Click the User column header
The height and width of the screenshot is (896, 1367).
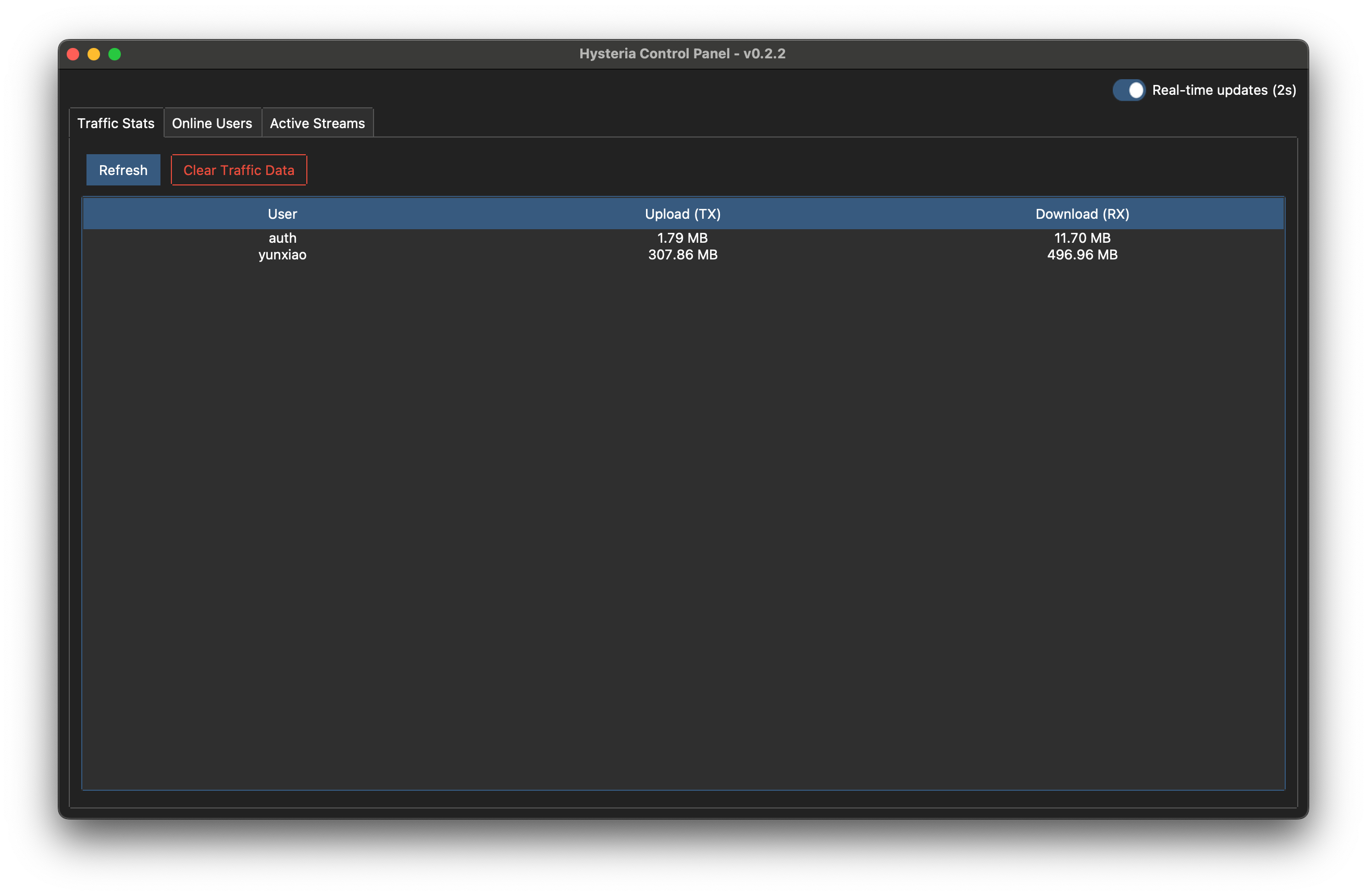(282, 213)
